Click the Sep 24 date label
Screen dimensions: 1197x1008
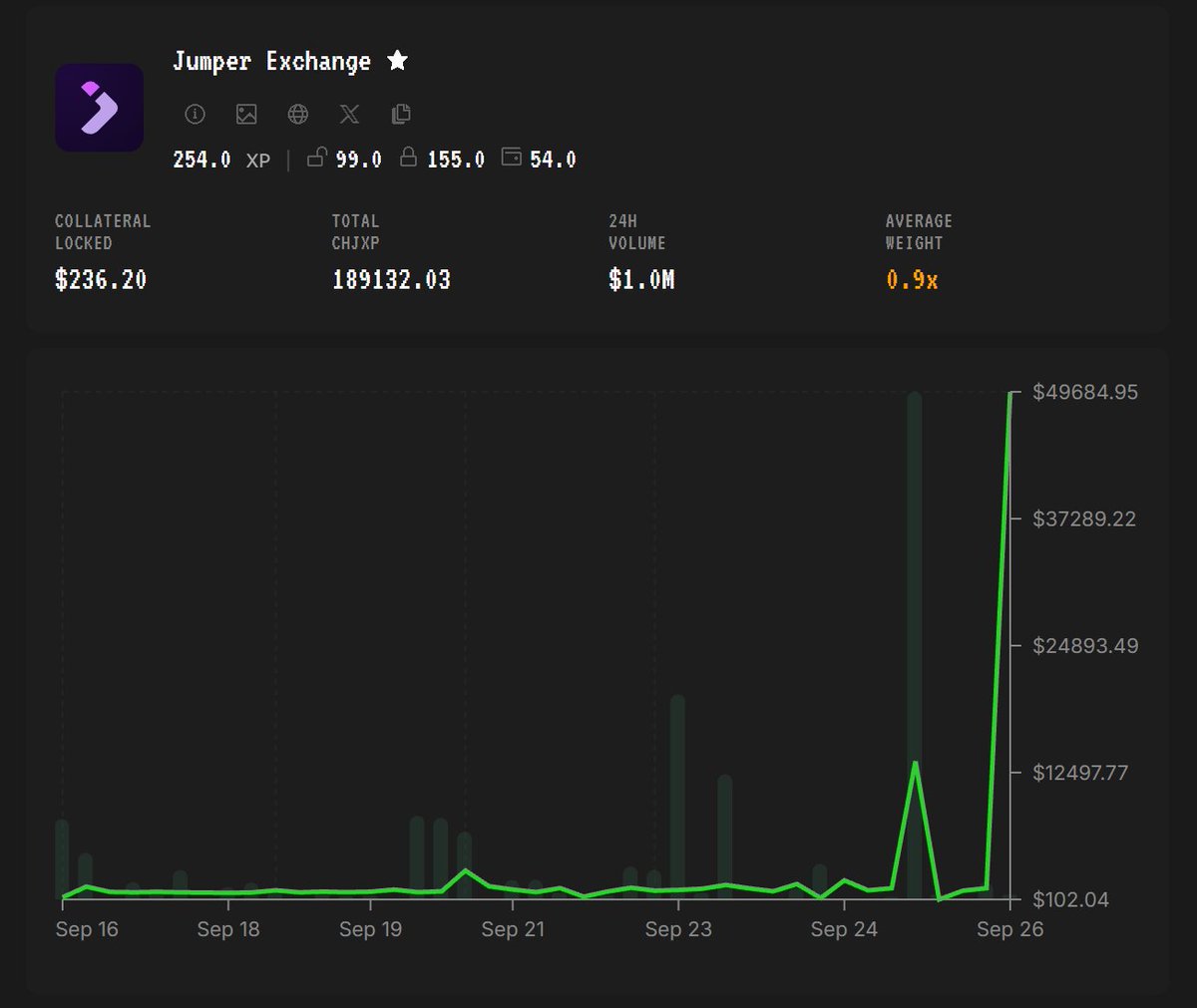(844, 929)
